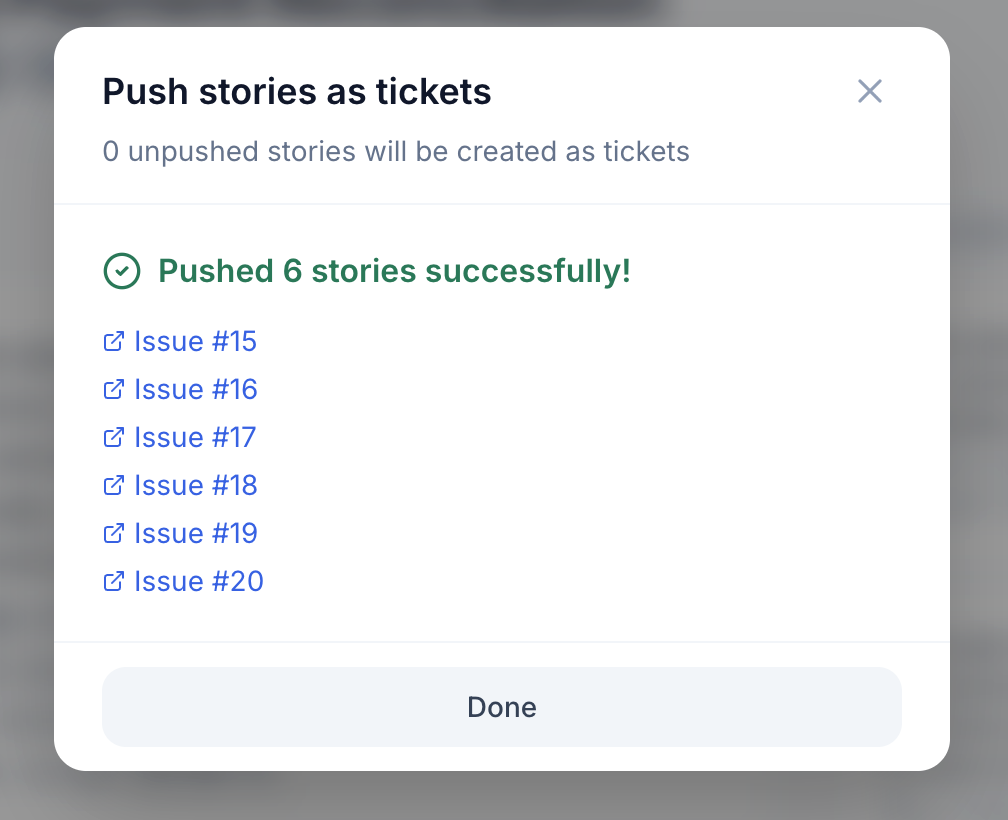Visit the Issue #18 link text
The height and width of the screenshot is (820, 1008).
196,486
